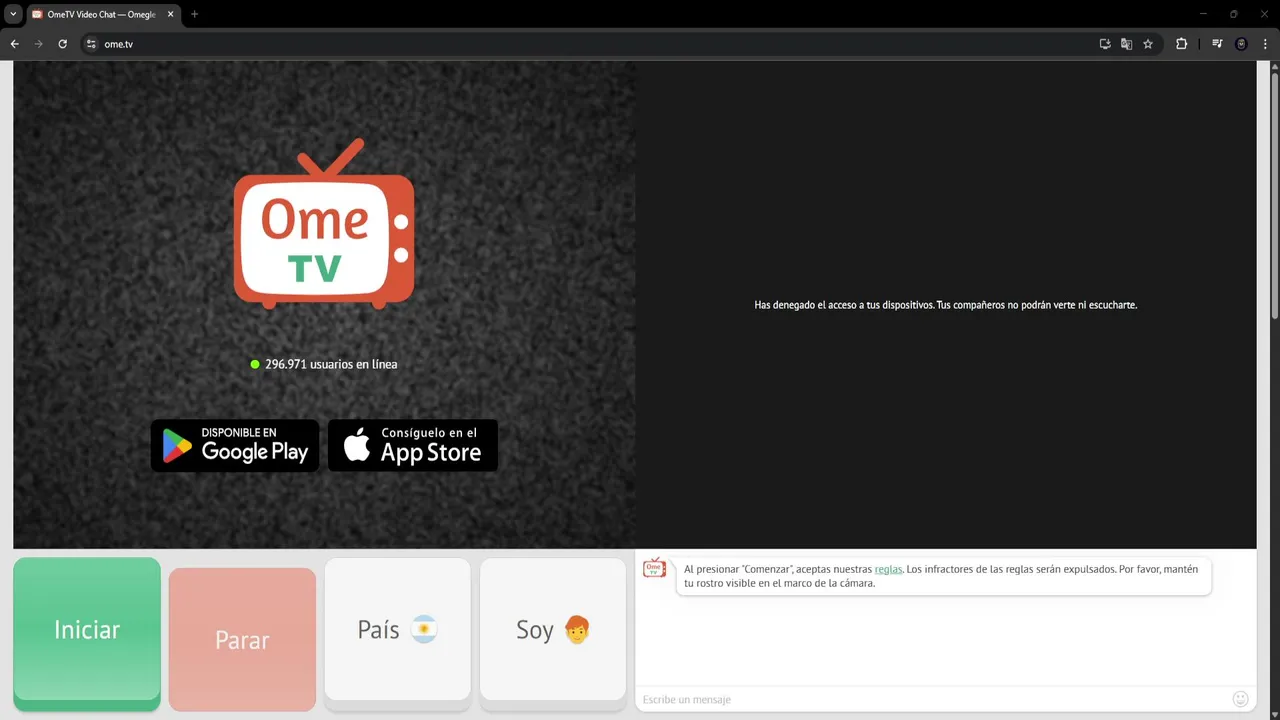Translate this page with Google Translate
This screenshot has width=1280, height=720.
coord(1126,44)
